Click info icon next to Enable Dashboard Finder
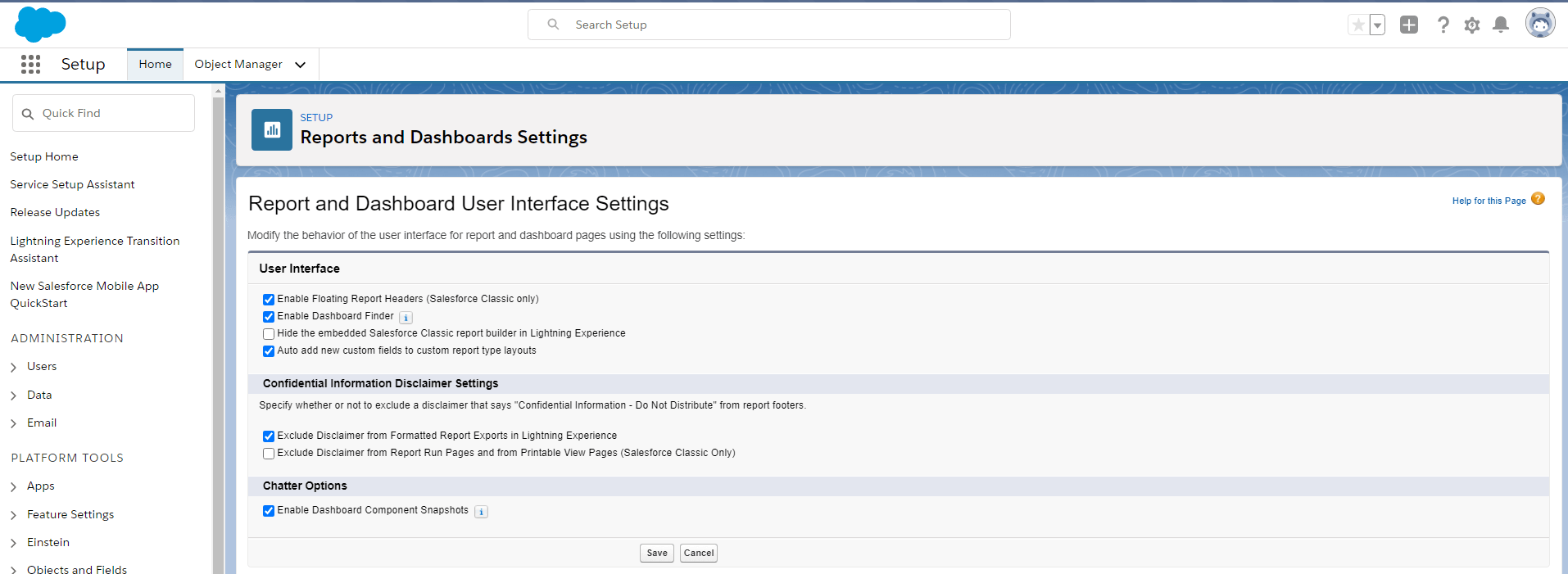Viewport: 1568px width, 574px height. (406, 318)
